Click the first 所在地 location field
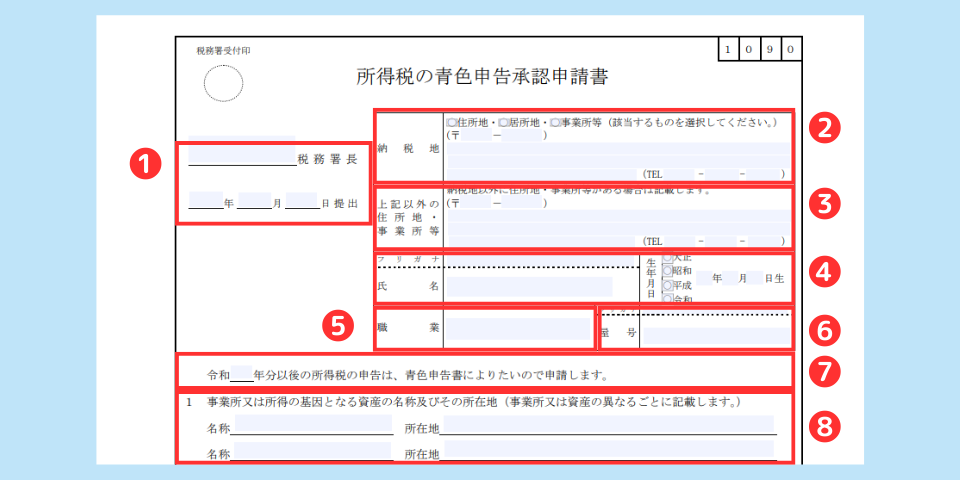Screen dimensions: 960x480 point(607,426)
